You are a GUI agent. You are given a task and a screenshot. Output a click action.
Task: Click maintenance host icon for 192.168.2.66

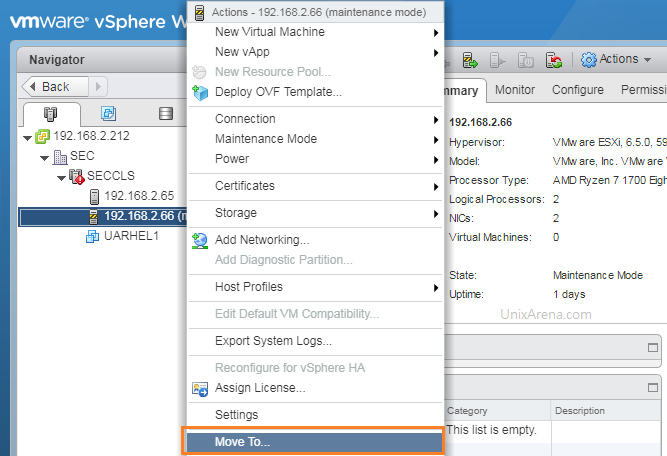pyautogui.click(x=94, y=216)
